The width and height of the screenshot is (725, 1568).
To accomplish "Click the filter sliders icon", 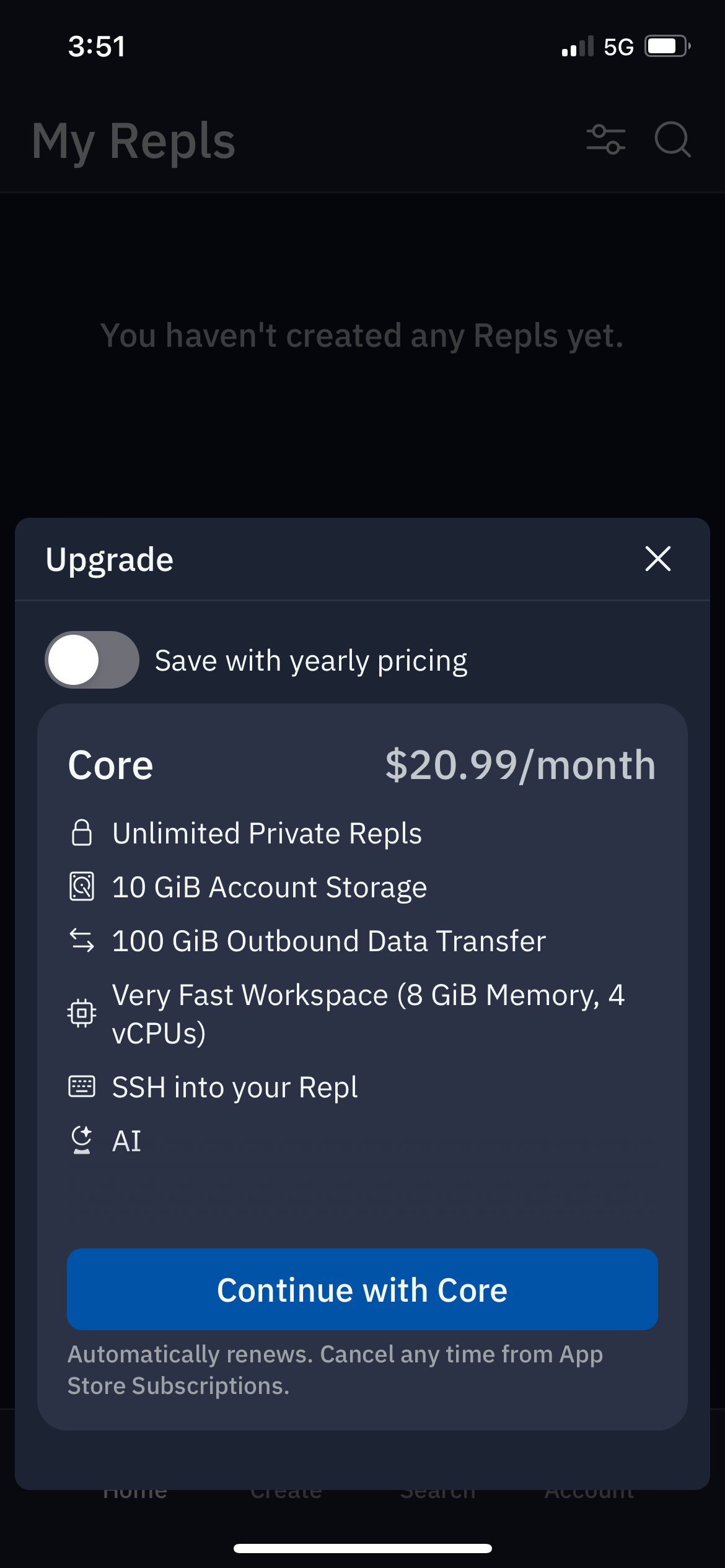I will (605, 139).
